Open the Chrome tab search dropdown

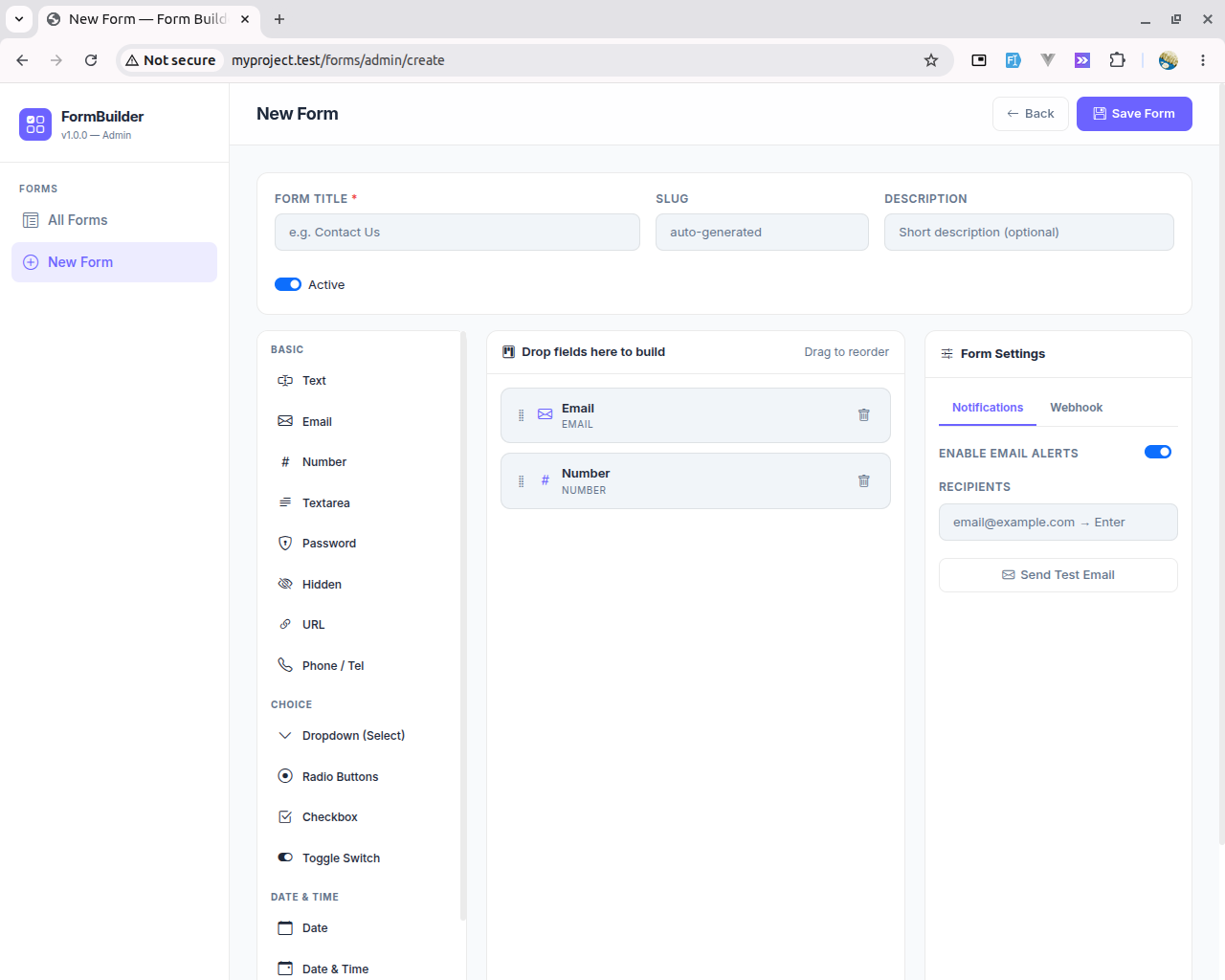pyautogui.click(x=19, y=19)
